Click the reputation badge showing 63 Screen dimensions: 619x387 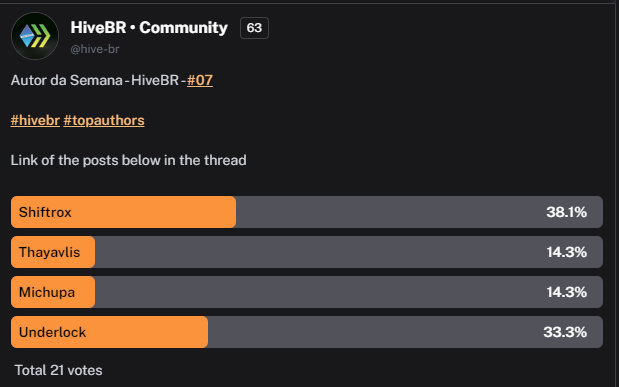(x=254, y=28)
